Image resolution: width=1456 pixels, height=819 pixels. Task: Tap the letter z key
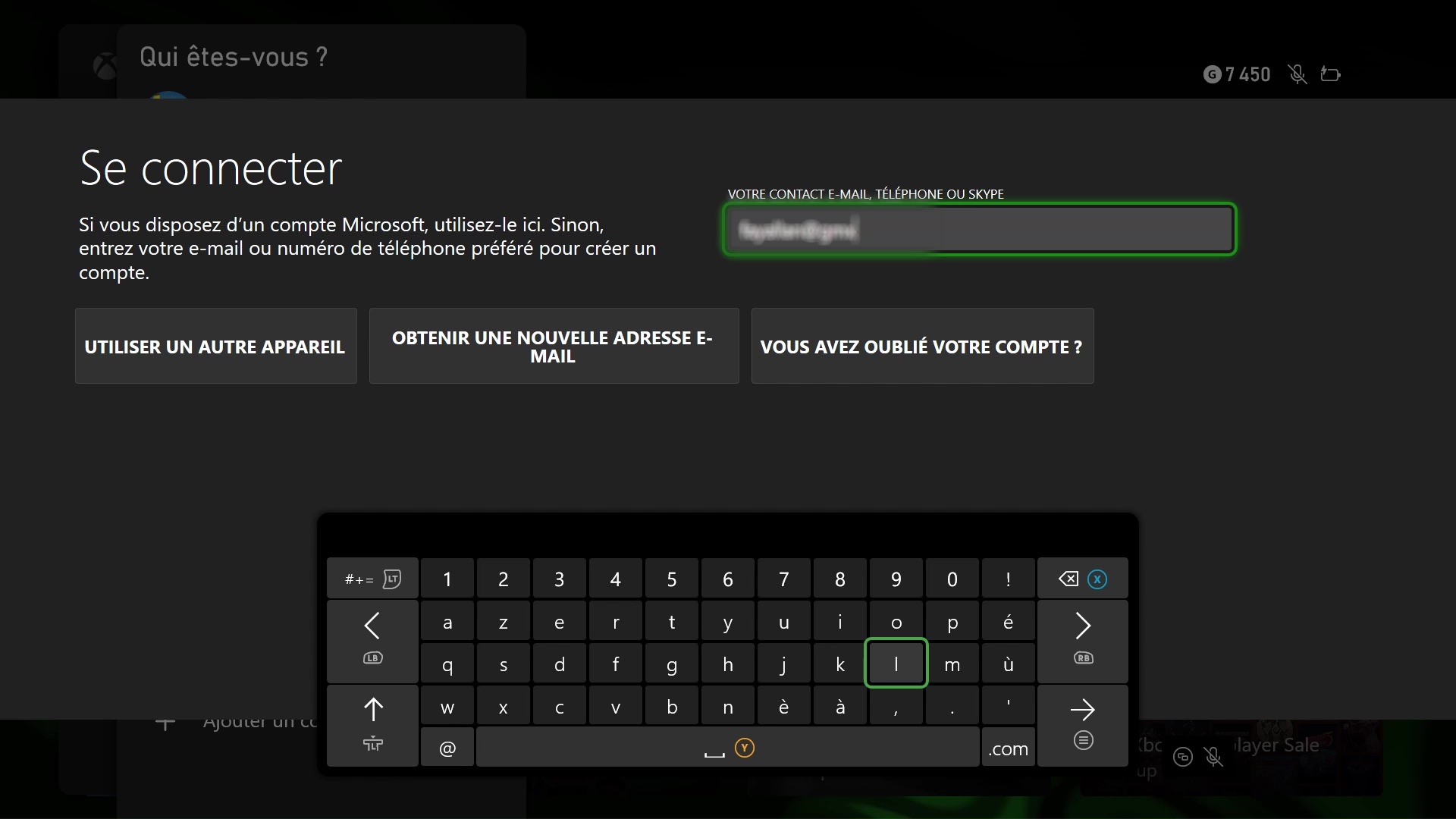[504, 622]
